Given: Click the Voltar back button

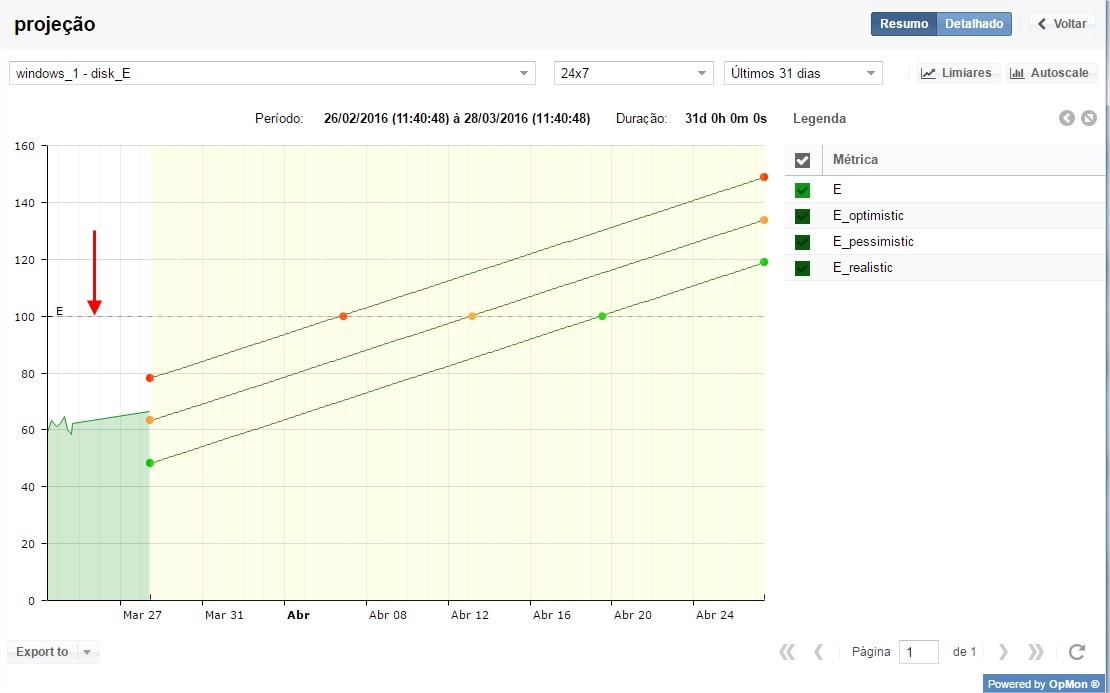Looking at the screenshot, I should tap(1062, 24).
